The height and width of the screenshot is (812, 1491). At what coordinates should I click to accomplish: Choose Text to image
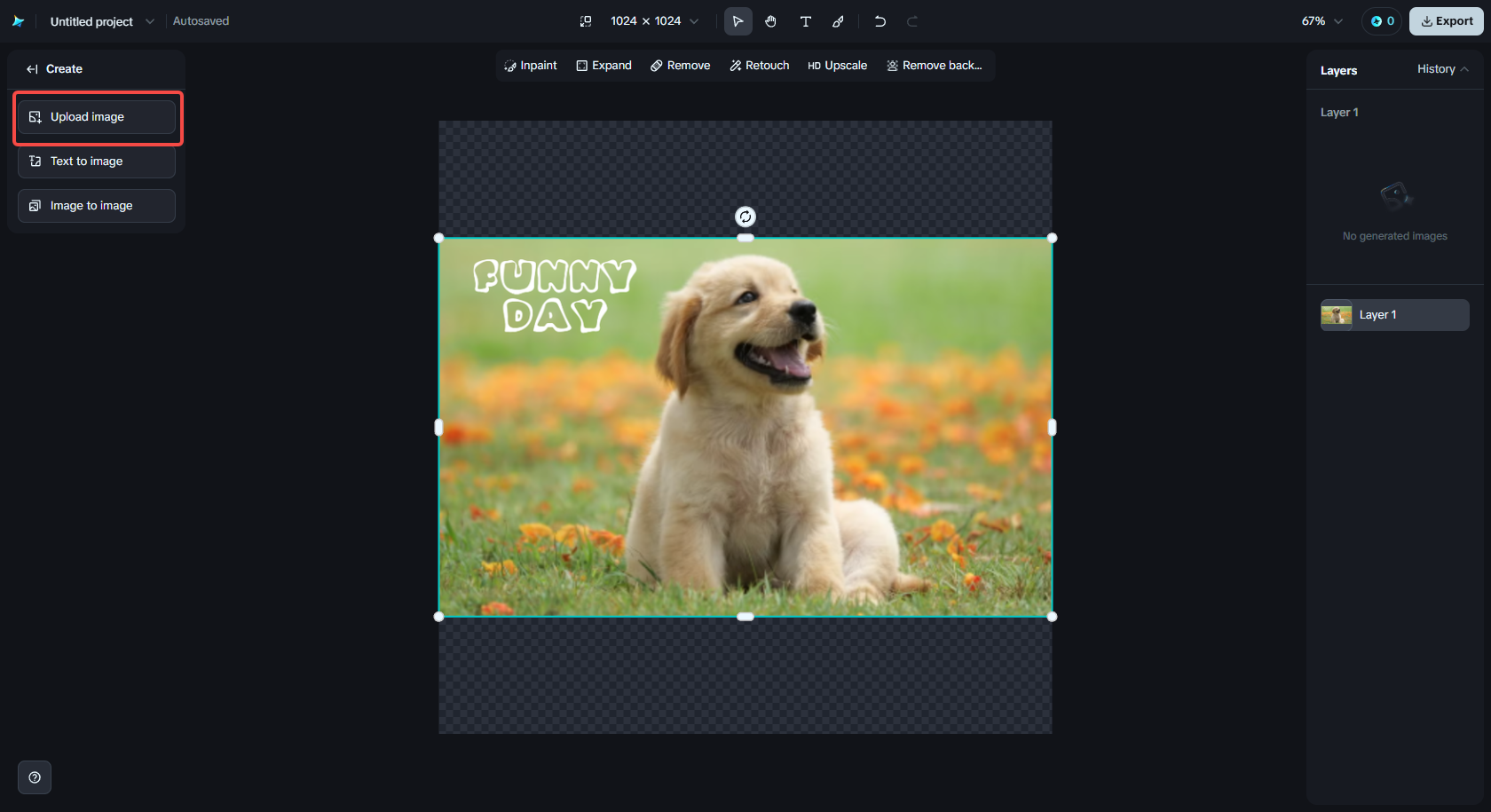click(x=97, y=162)
